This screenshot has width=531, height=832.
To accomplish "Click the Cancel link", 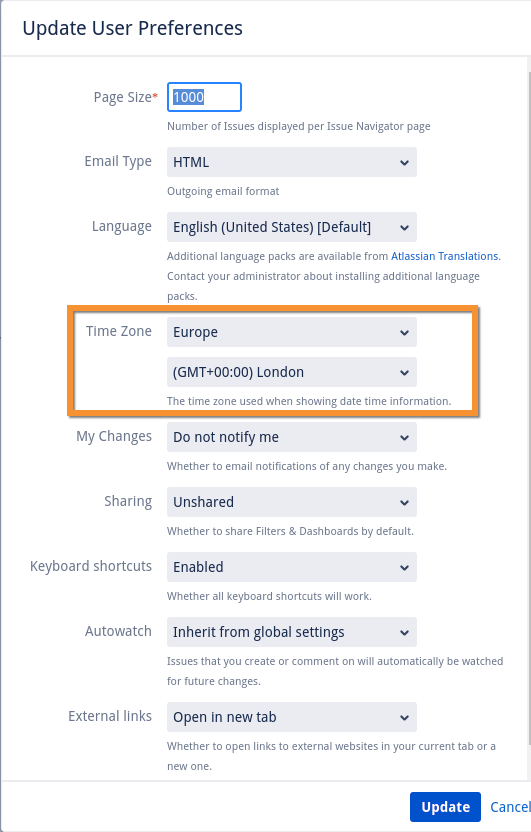I will 510,807.
